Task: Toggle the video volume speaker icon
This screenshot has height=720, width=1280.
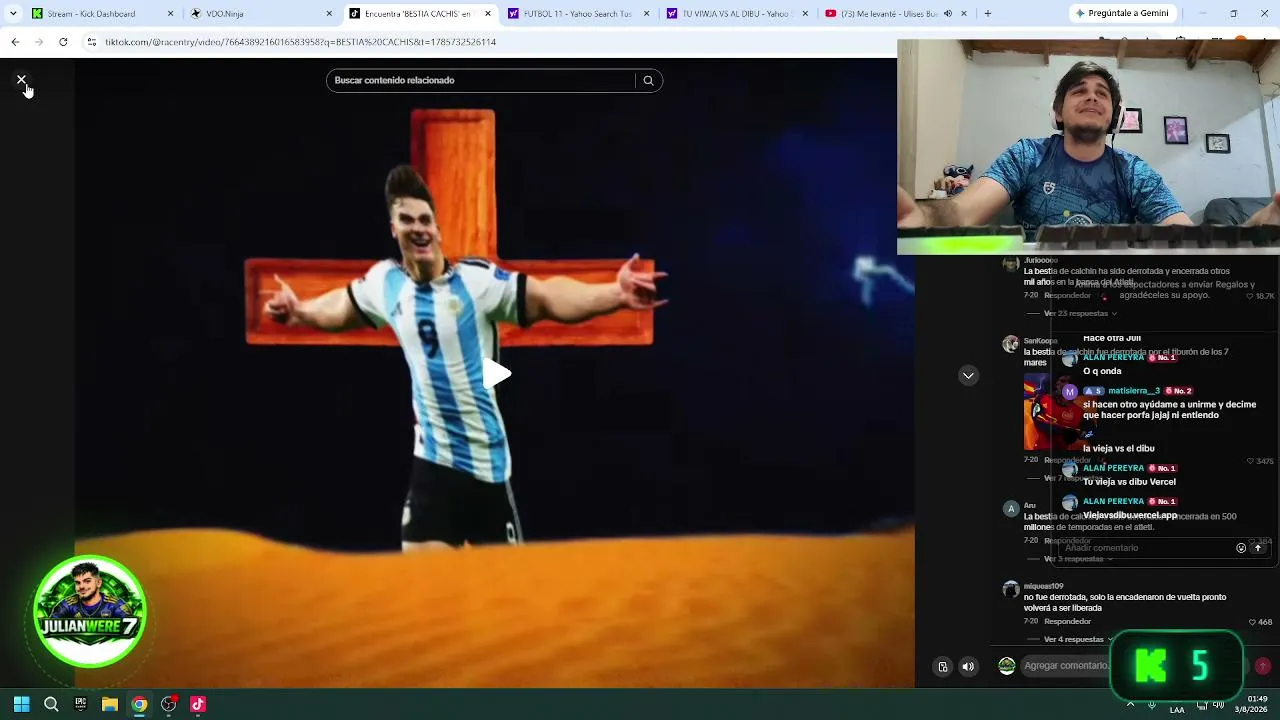Action: 968,667
